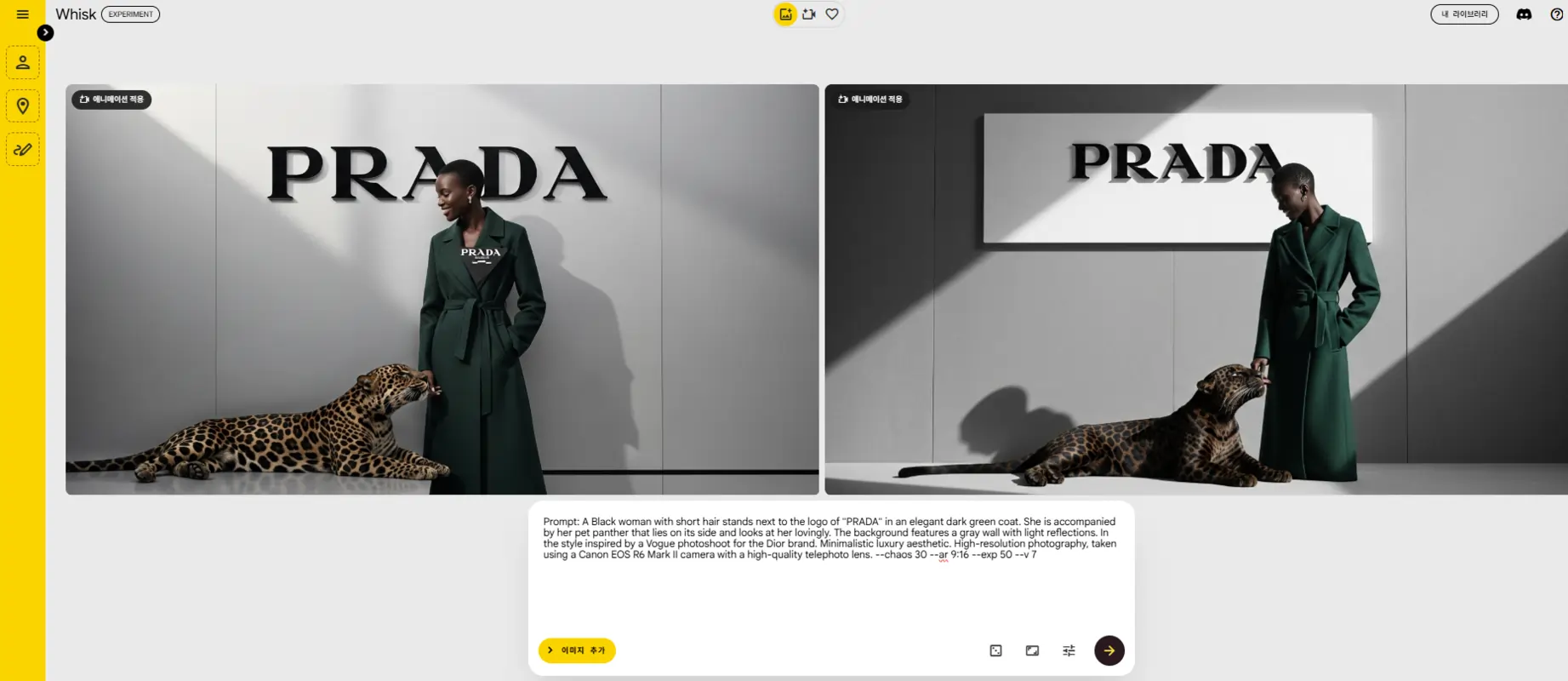Open the hamburger menu
This screenshot has width=1568, height=681.
[x=23, y=14]
